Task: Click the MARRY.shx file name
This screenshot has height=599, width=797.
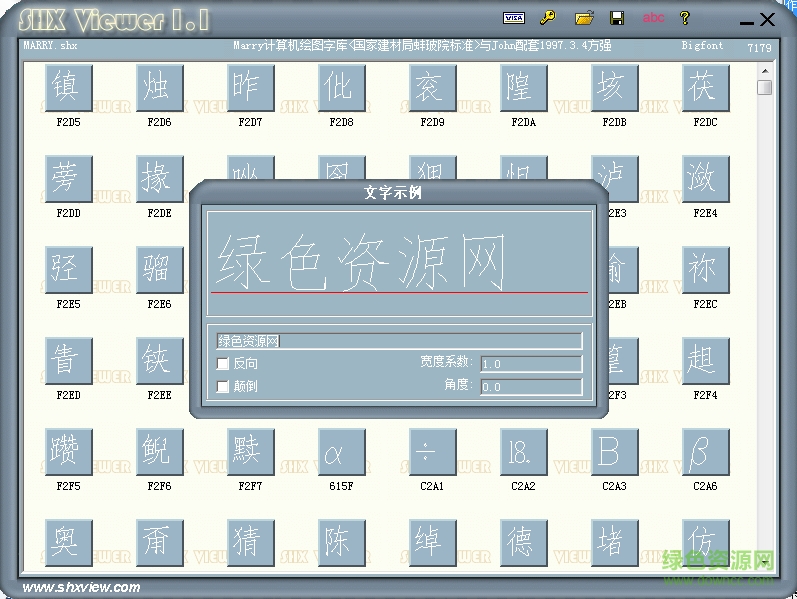Action: (50, 45)
